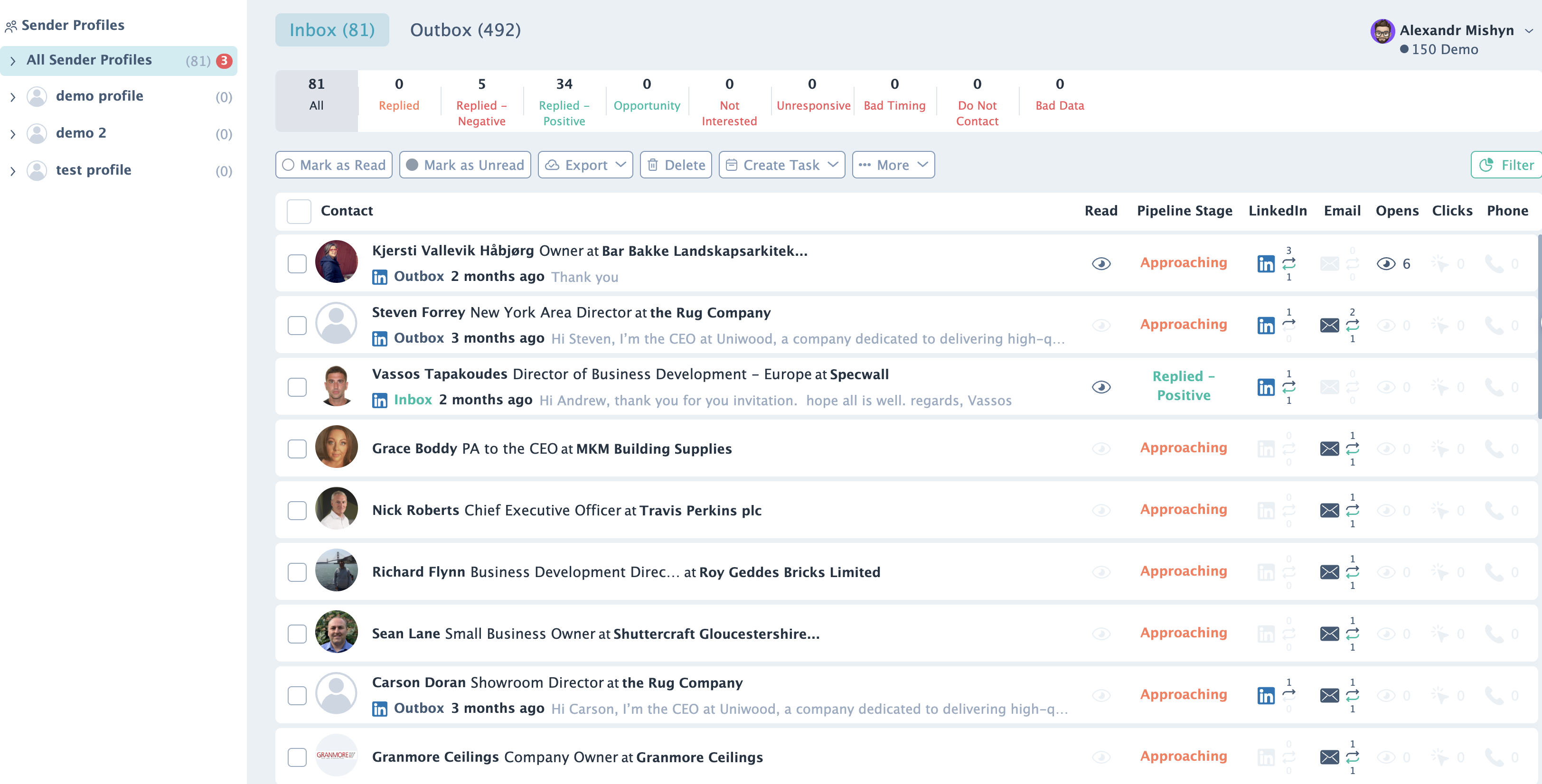Click opens eye icon in Kjersti Vallevik row
This screenshot has height=784, width=1542.
coord(1386,264)
